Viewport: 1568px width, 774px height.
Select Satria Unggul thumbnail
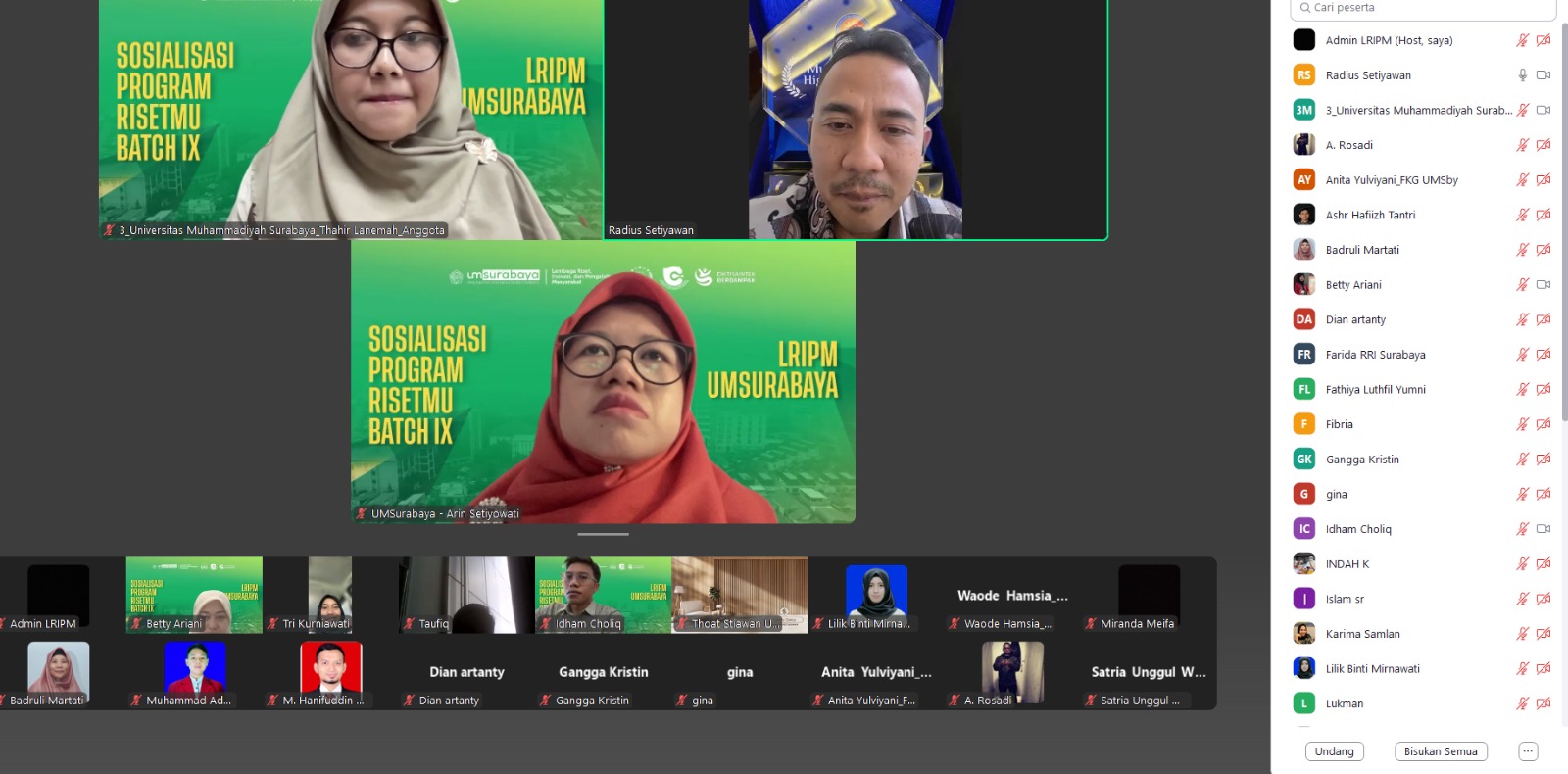1149,674
